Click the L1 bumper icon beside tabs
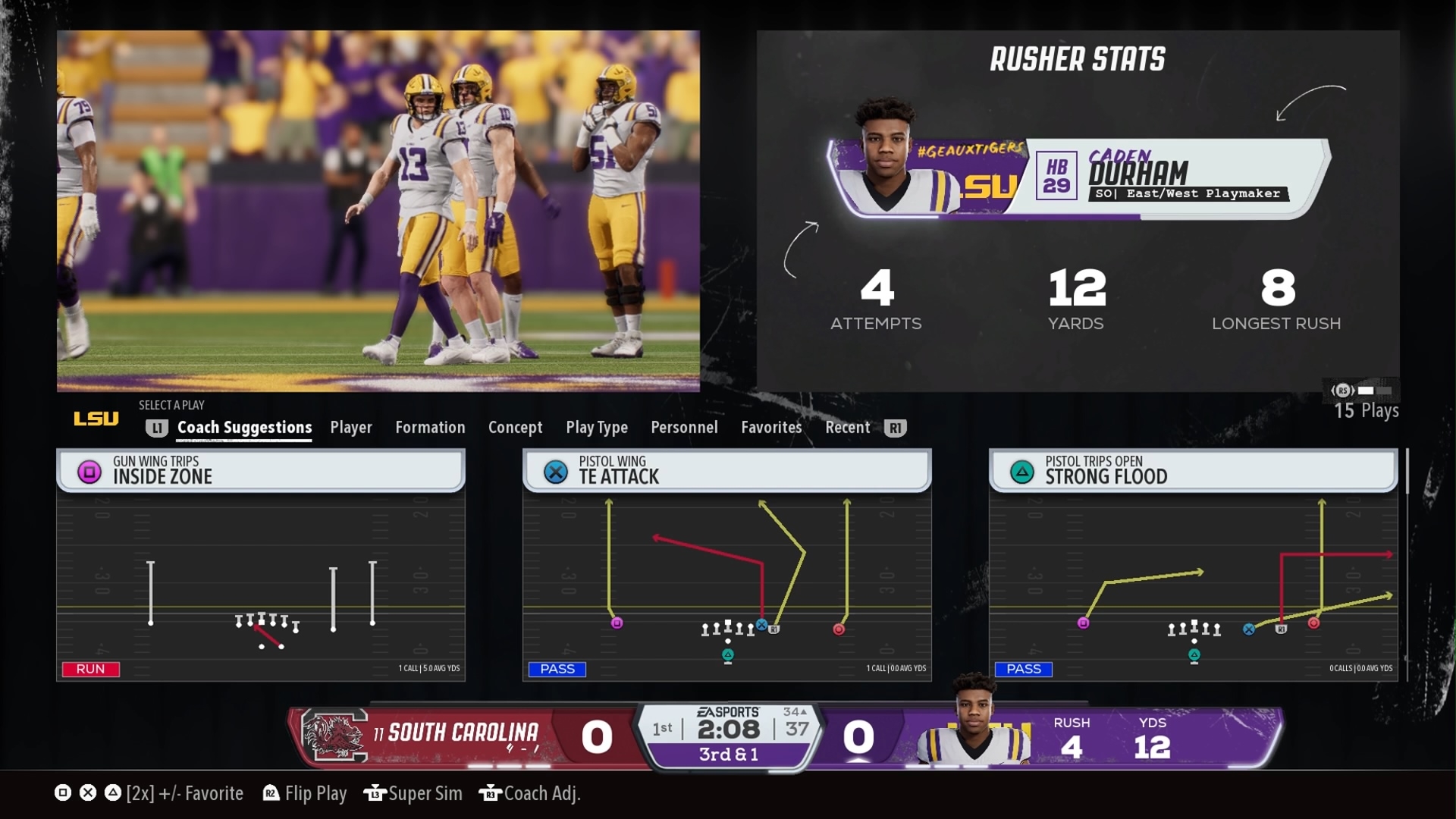The height and width of the screenshot is (819, 1456). pyautogui.click(x=156, y=428)
